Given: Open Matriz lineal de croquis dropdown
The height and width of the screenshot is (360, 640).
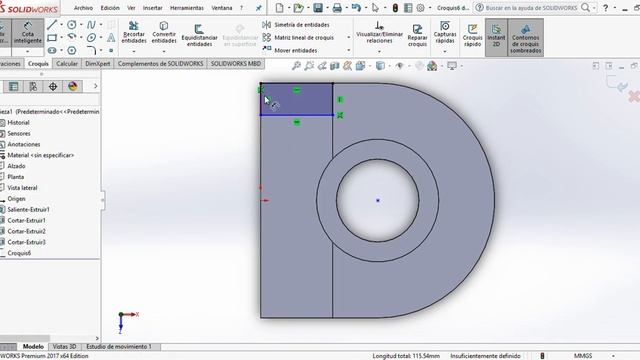Looking at the screenshot, I should tap(349, 38).
